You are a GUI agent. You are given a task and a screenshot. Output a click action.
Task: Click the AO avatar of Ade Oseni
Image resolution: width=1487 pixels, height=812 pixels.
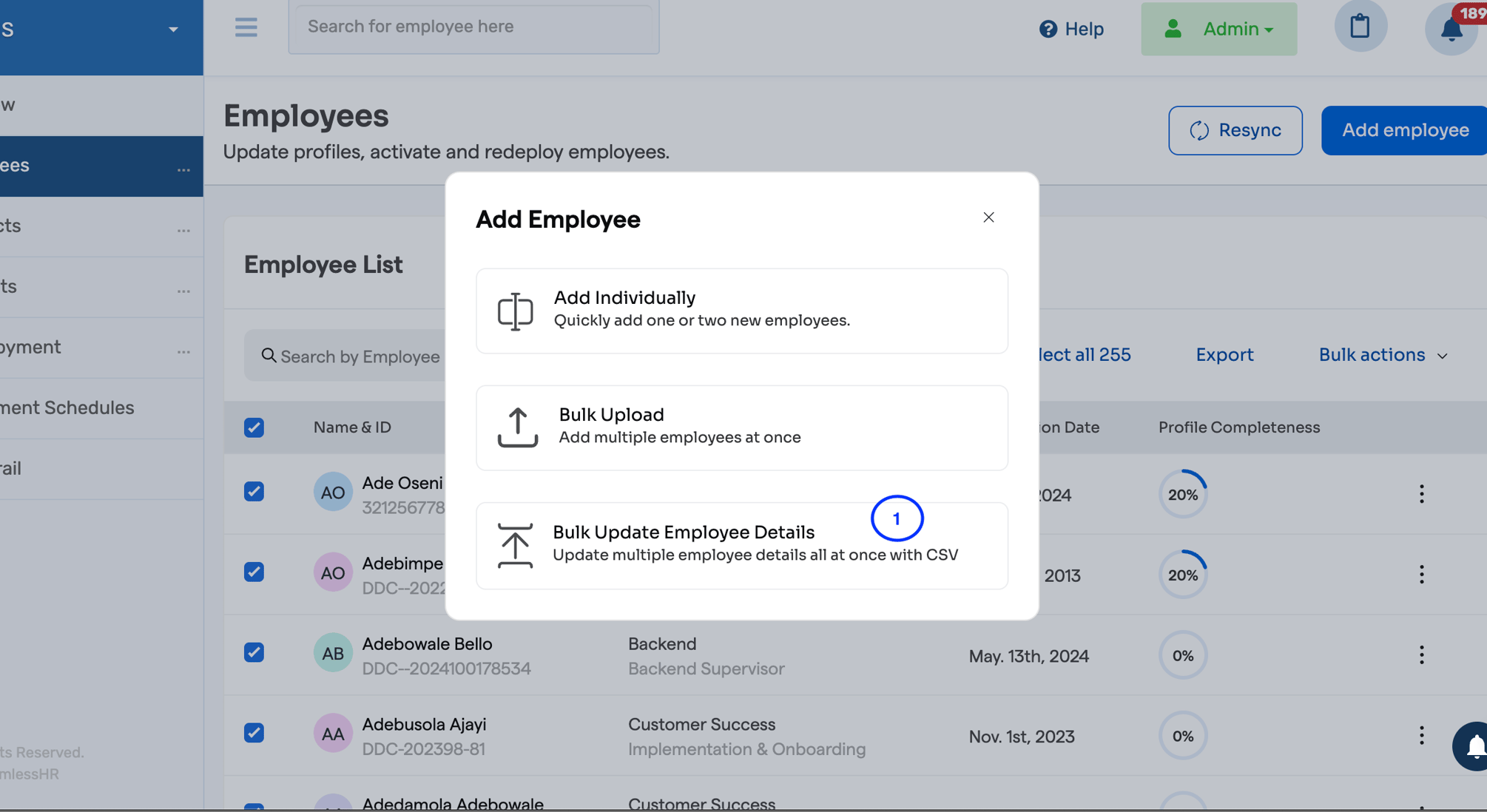tap(333, 492)
